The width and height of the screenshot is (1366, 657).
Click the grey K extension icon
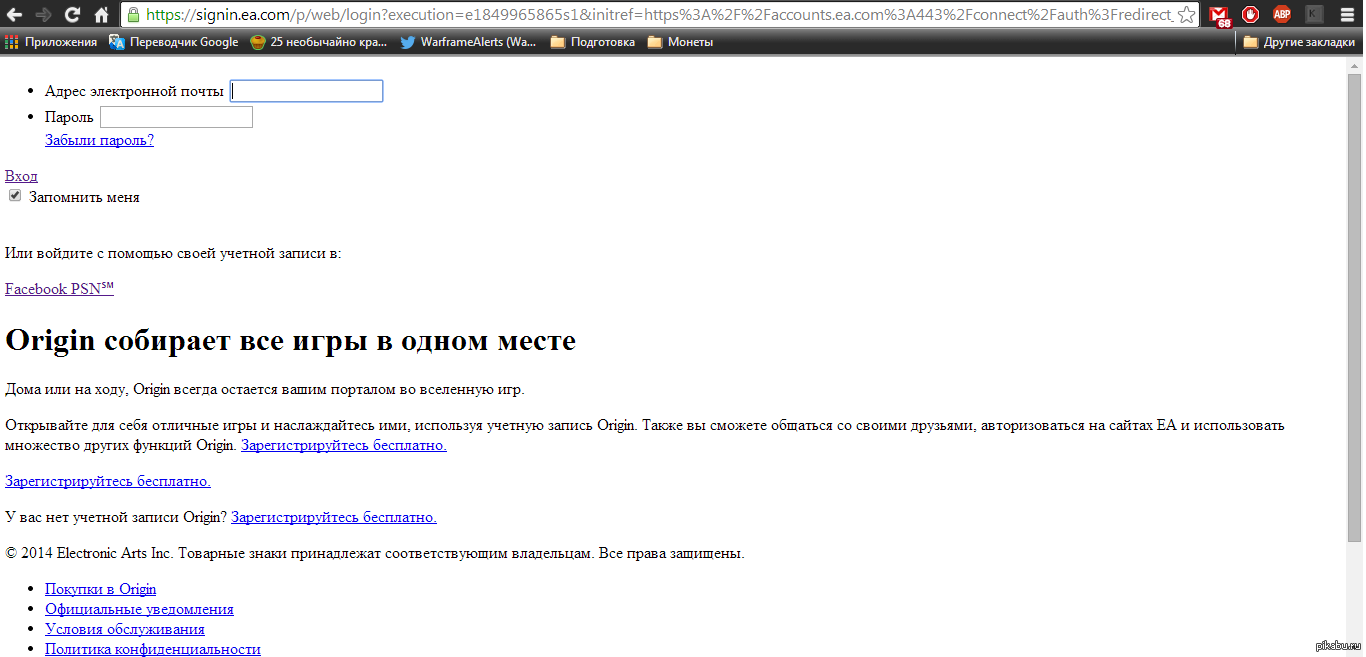pyautogui.click(x=1314, y=15)
